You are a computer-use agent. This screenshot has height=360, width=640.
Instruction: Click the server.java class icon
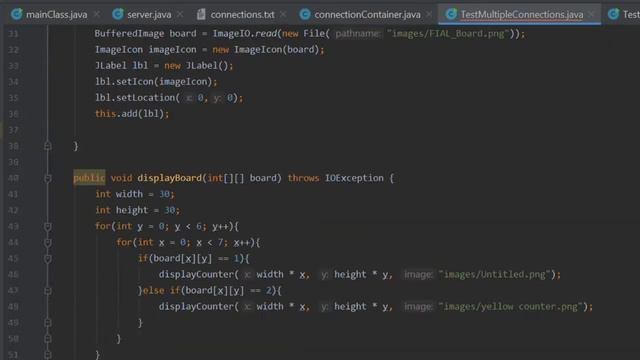coord(118,14)
